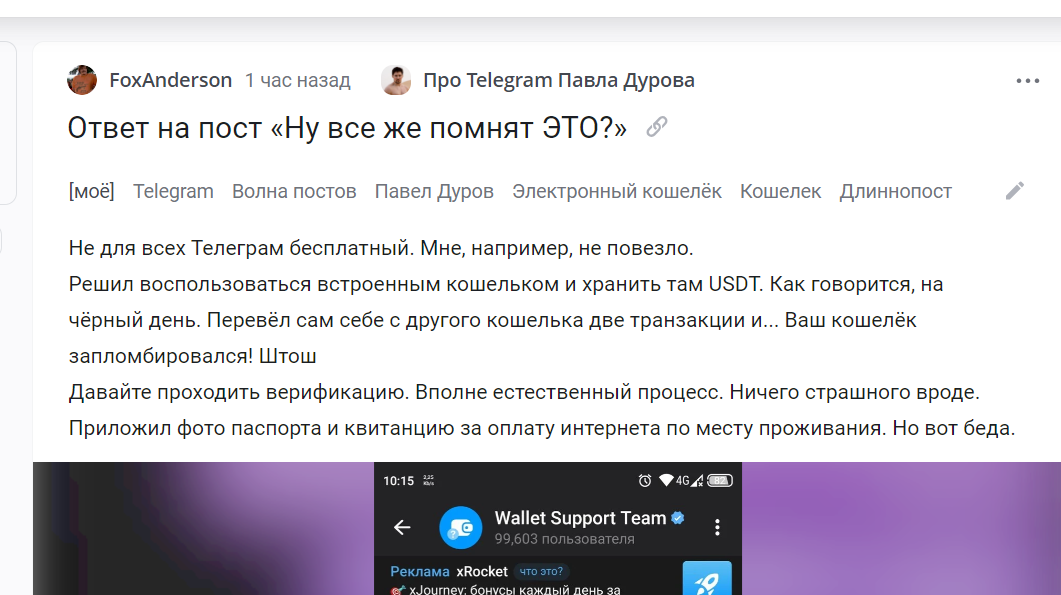The image size is (1061, 595).
Task: Tap the '99,603 пользователя' subscriber count
Action: (x=564, y=539)
